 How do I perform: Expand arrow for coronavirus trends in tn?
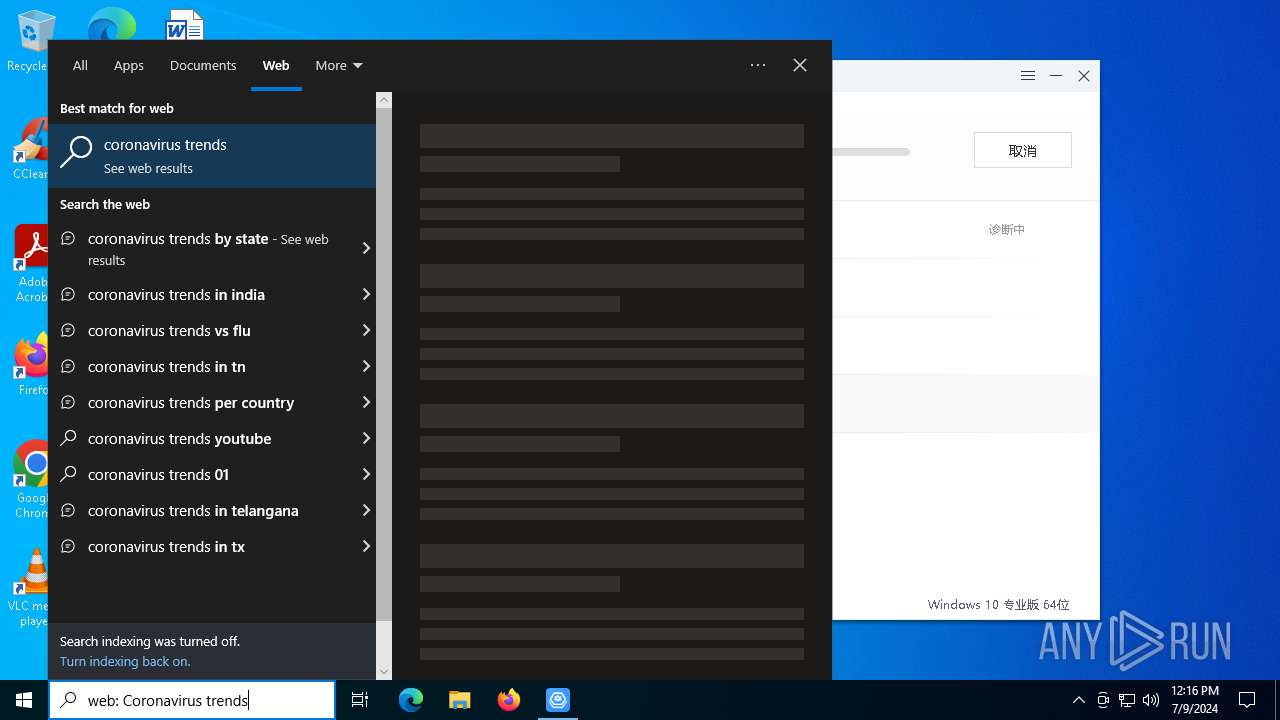pyautogui.click(x=366, y=366)
